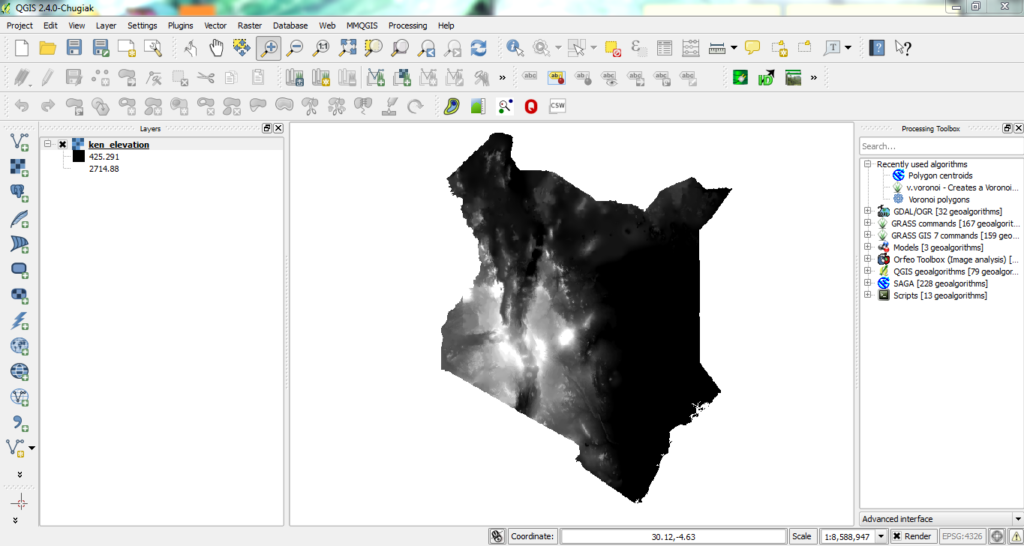Open the Processing menu

point(408,25)
